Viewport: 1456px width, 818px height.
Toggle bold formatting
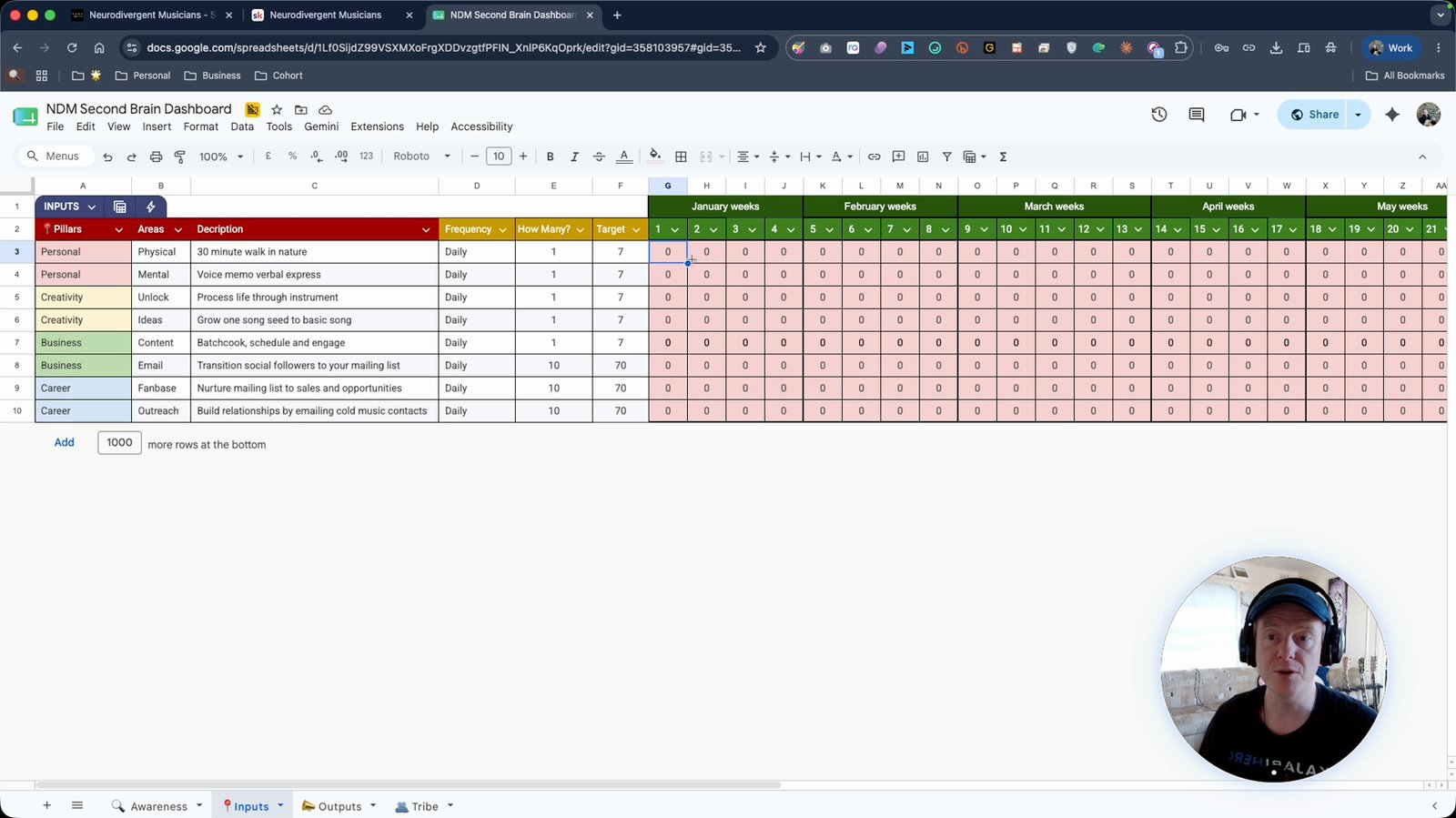click(550, 157)
